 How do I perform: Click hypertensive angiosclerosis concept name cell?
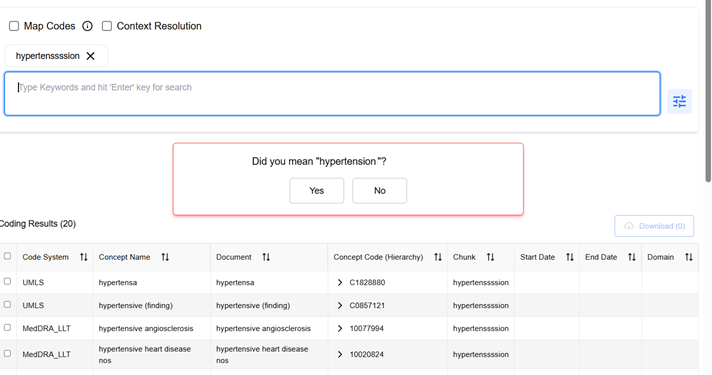pos(146,328)
